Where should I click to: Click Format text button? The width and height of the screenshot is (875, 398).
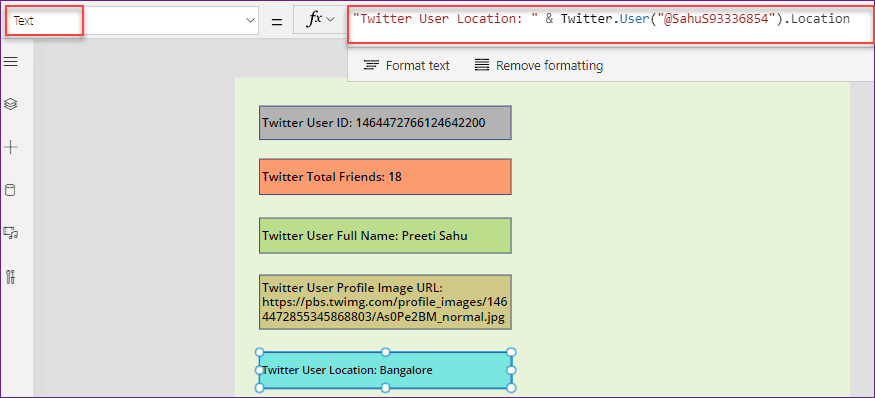406,66
